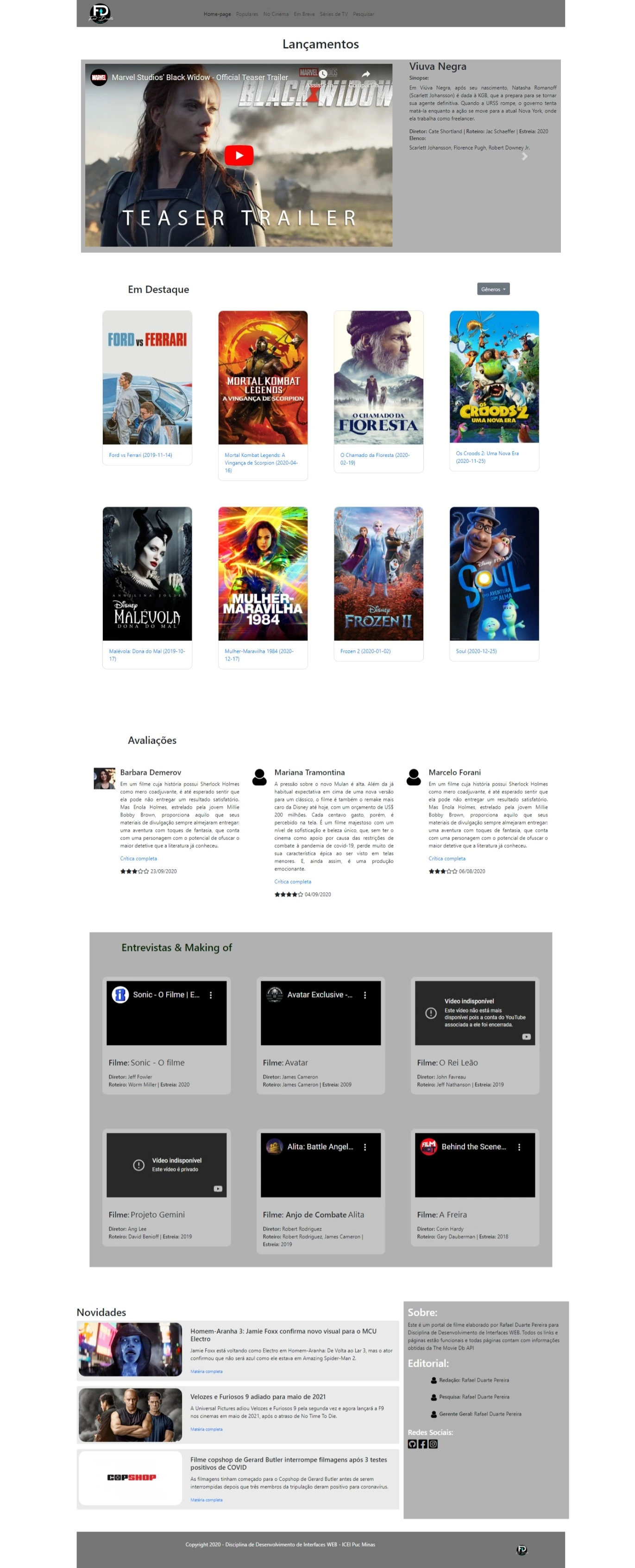Click Barbara Demerov's star rating

pyautogui.click(x=134, y=871)
